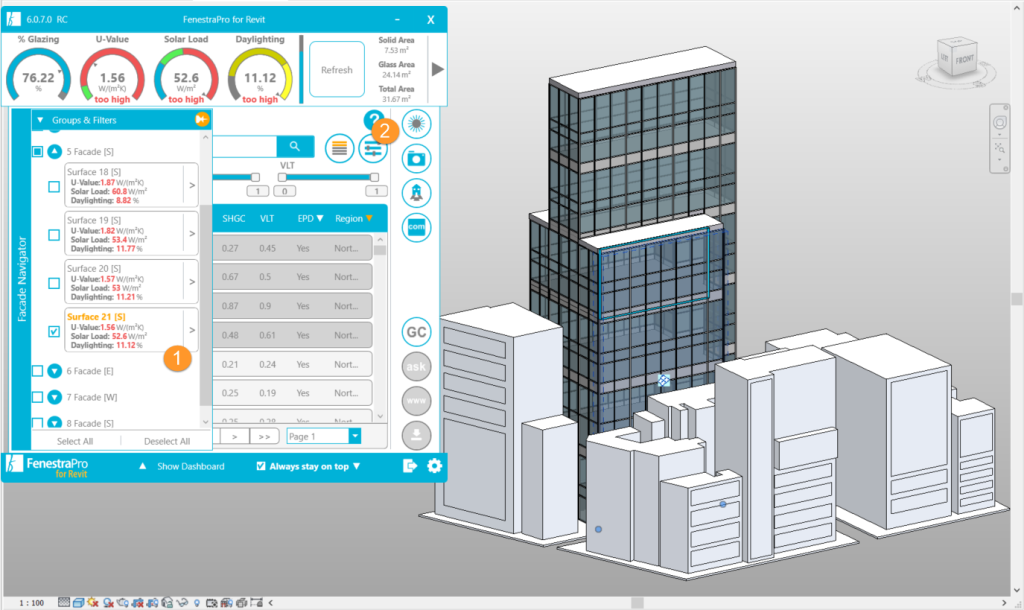Check the Surface 18 [S] checkbox
This screenshot has height=610, width=1024.
[x=54, y=187]
